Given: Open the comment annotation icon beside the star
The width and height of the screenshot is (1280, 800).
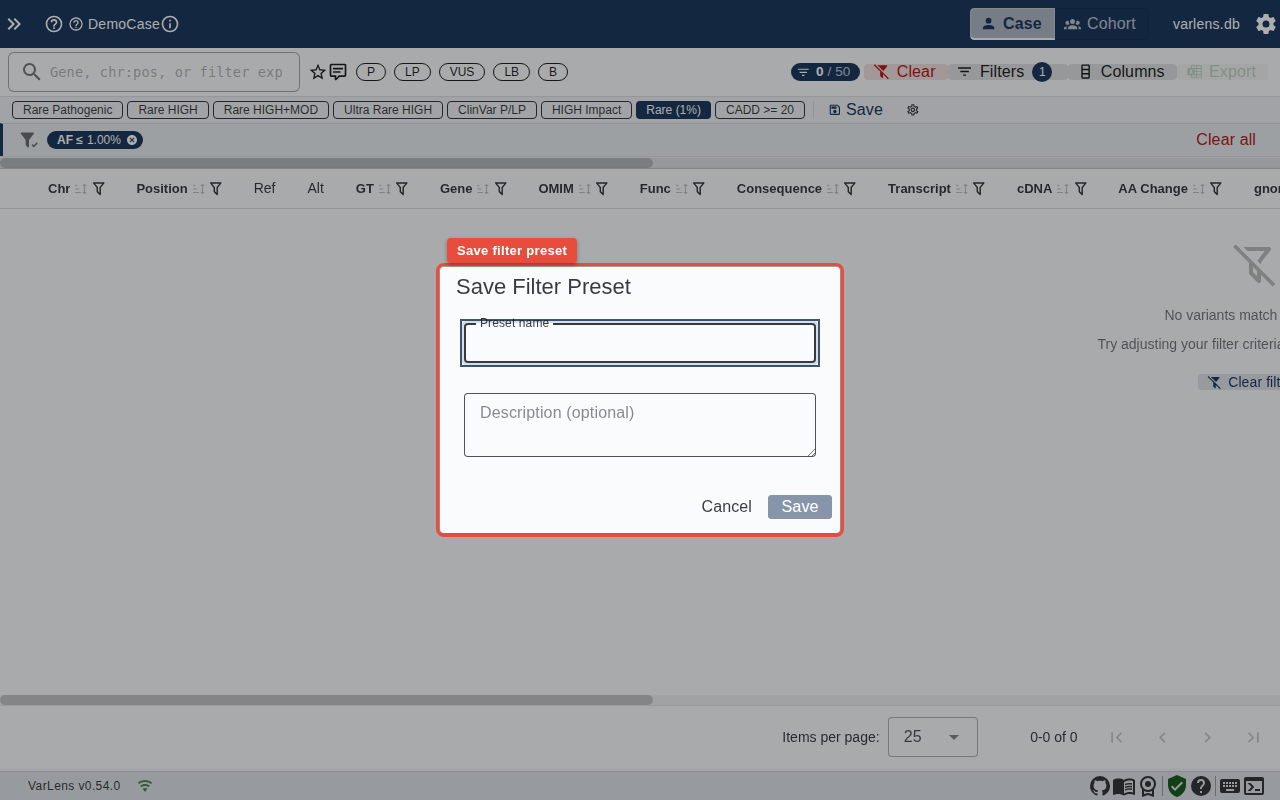Looking at the screenshot, I should pos(337,71).
